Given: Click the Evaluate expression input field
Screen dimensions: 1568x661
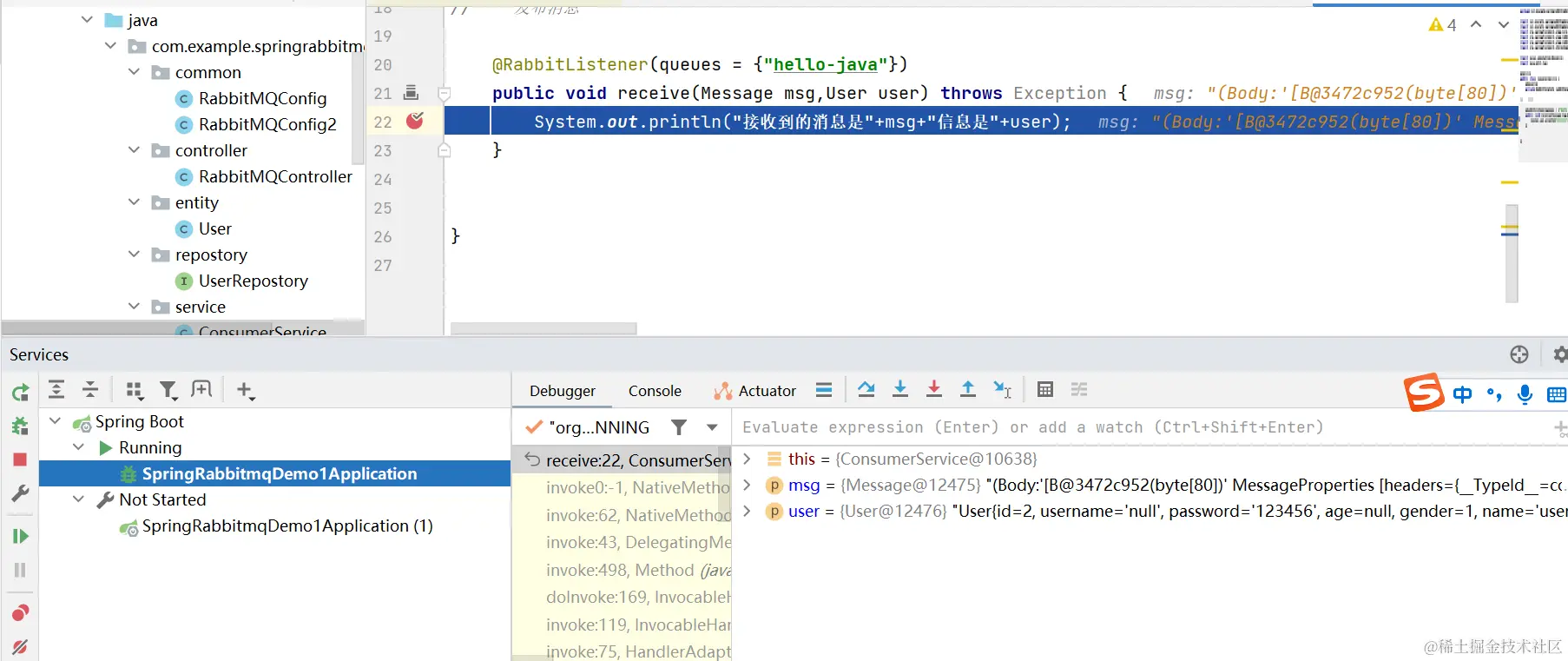Looking at the screenshot, I should [1143, 427].
